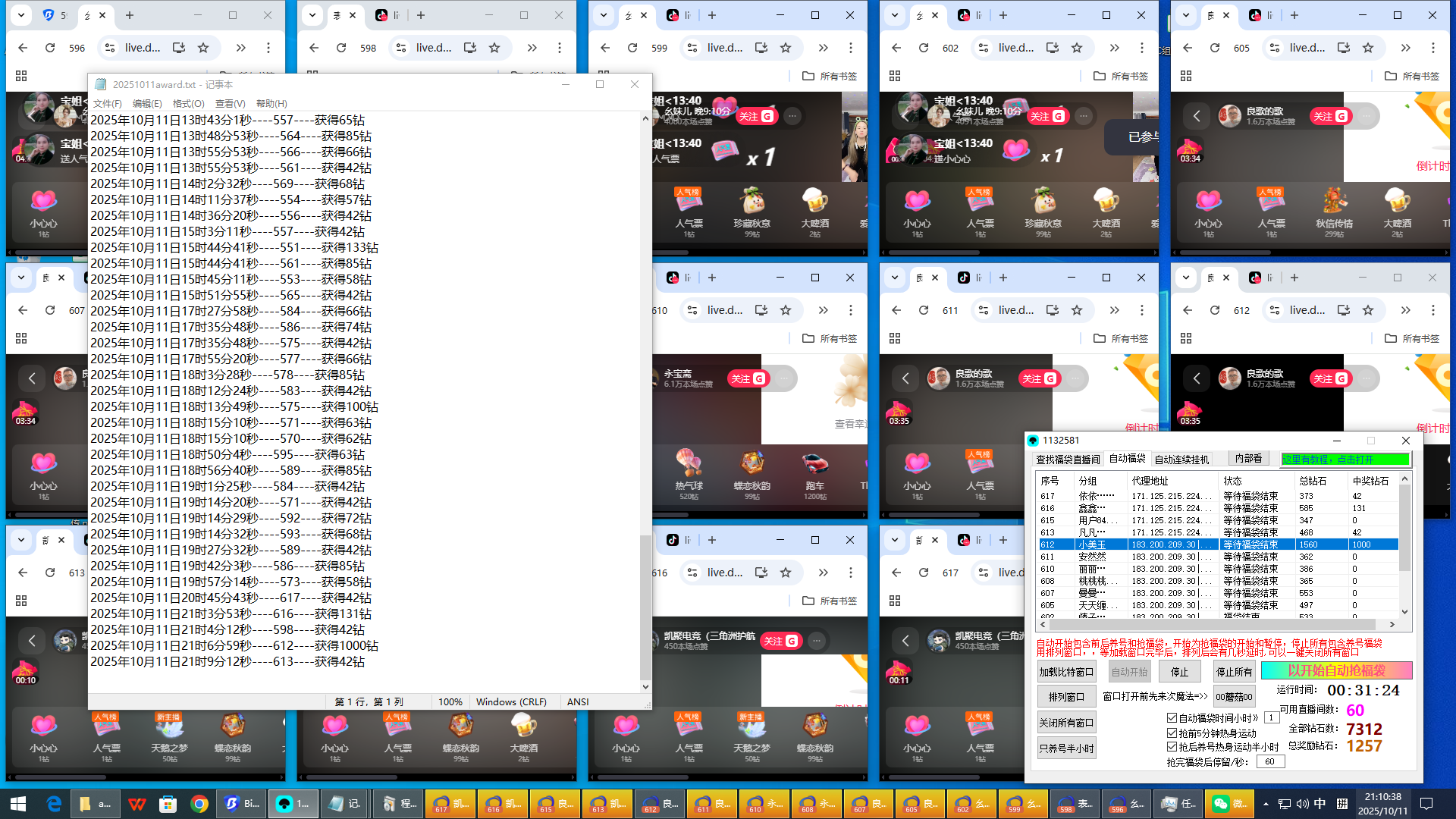Open Google Chrome from the taskbar
Screen dimensions: 1456x819
pos(199,804)
